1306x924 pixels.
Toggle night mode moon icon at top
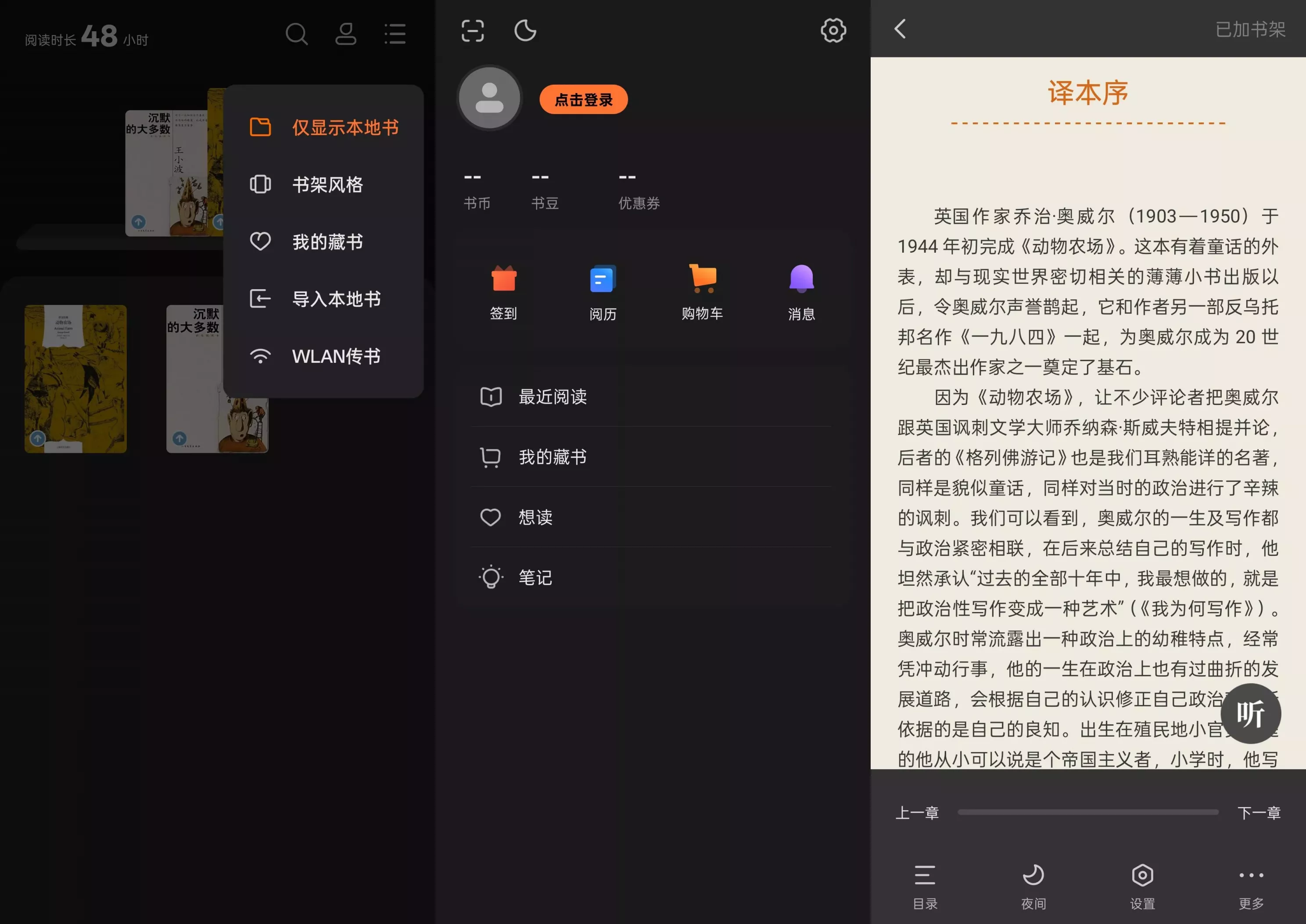pyautogui.click(x=525, y=31)
